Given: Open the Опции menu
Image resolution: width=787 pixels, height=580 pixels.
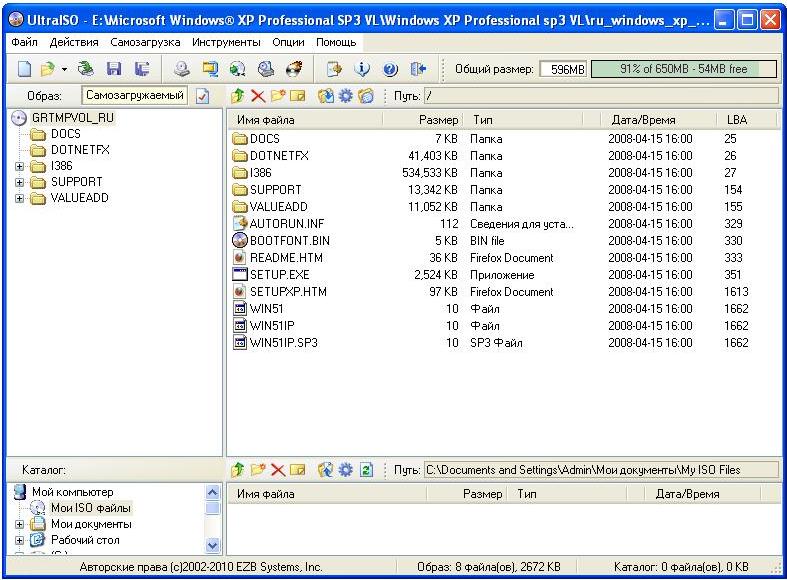Looking at the screenshot, I should (288, 42).
